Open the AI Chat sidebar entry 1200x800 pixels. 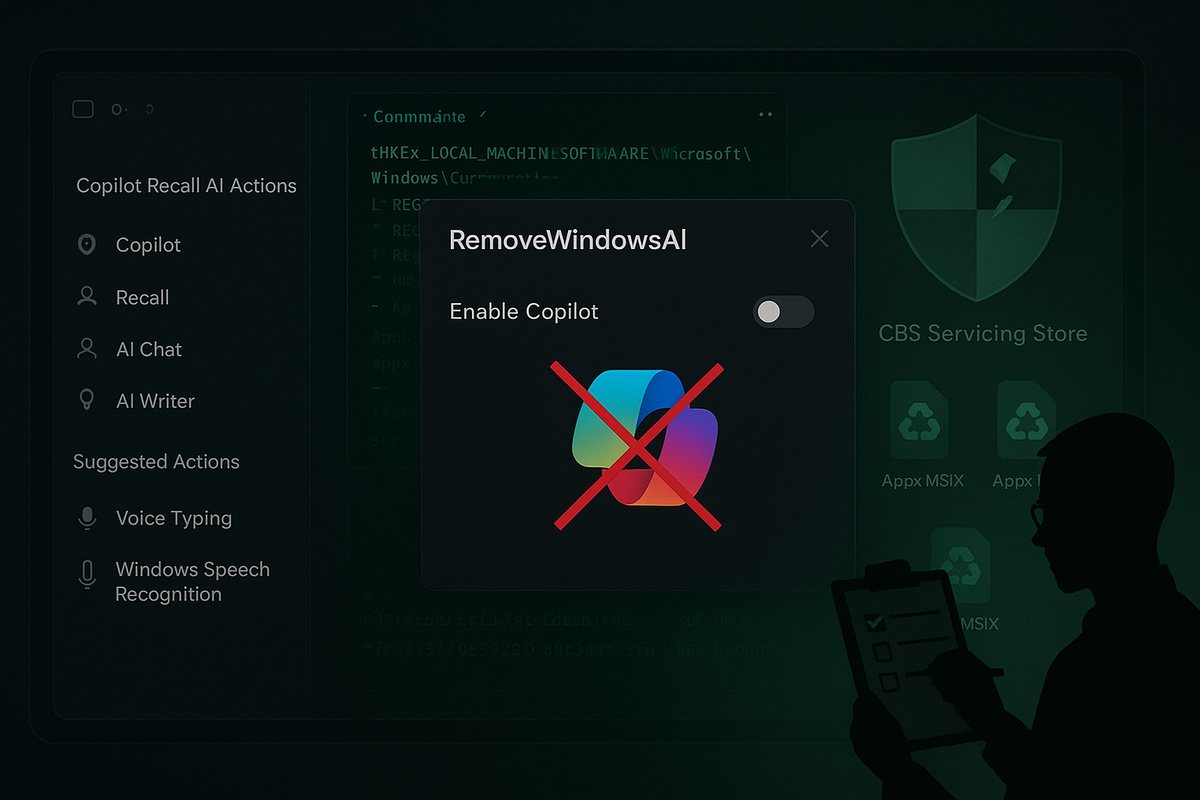coord(149,350)
